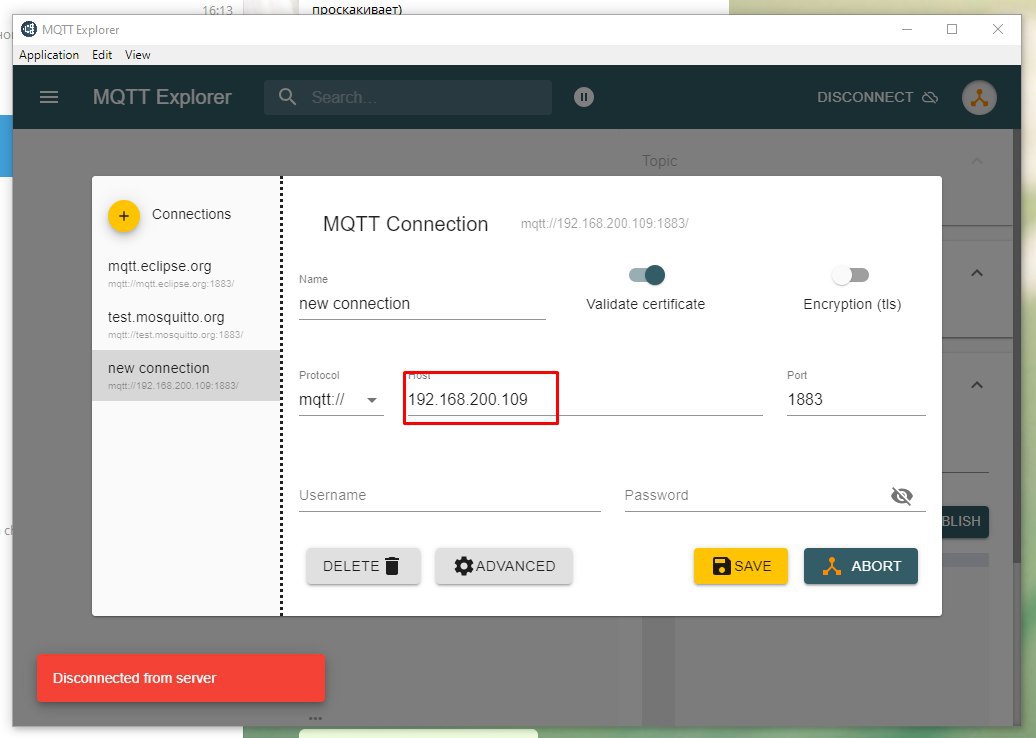Image resolution: width=1036 pixels, height=738 pixels.
Task: Click the MQTT Explorer title bar icon
Action: tap(28, 29)
